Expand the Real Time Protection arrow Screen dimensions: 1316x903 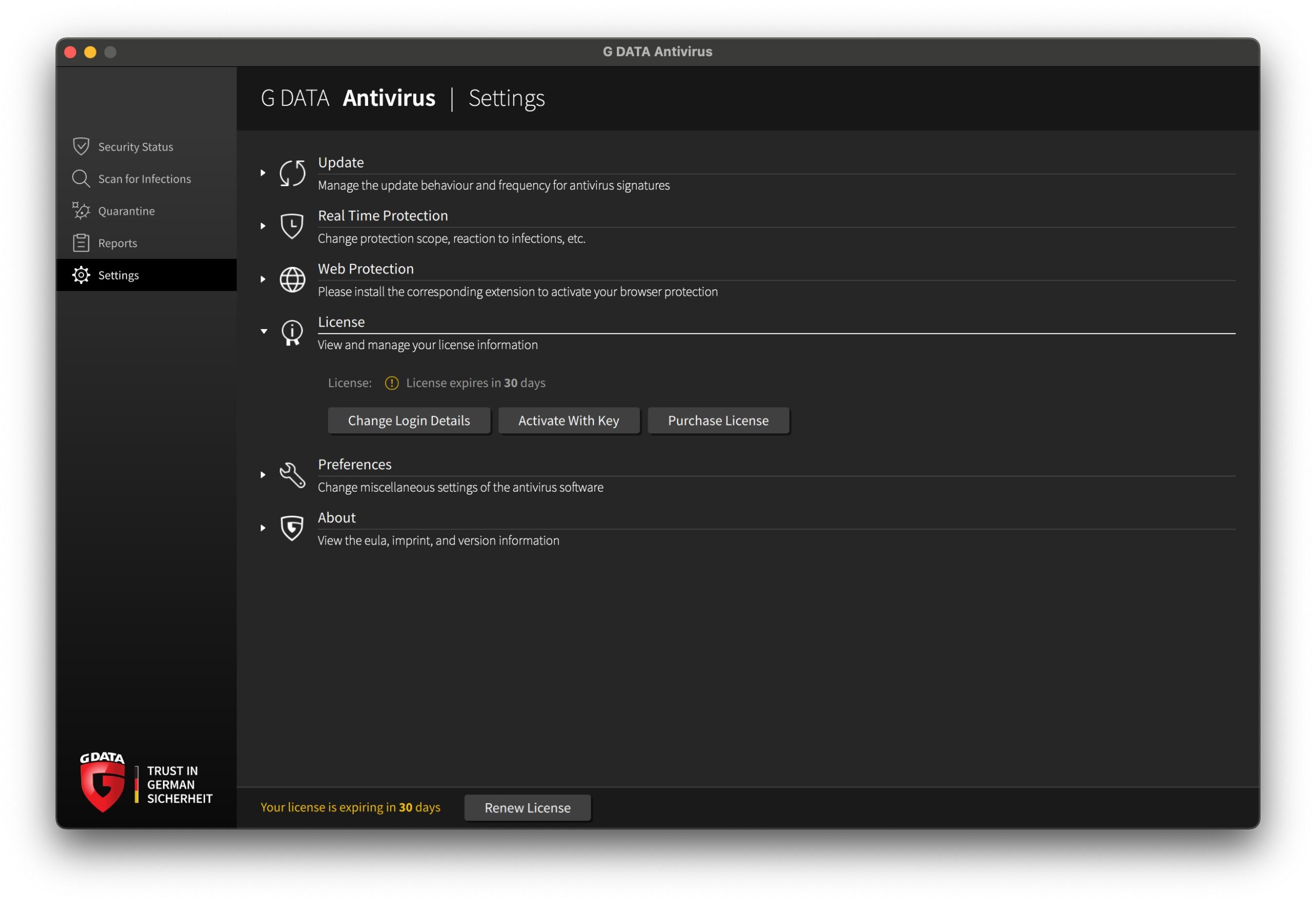(x=263, y=226)
